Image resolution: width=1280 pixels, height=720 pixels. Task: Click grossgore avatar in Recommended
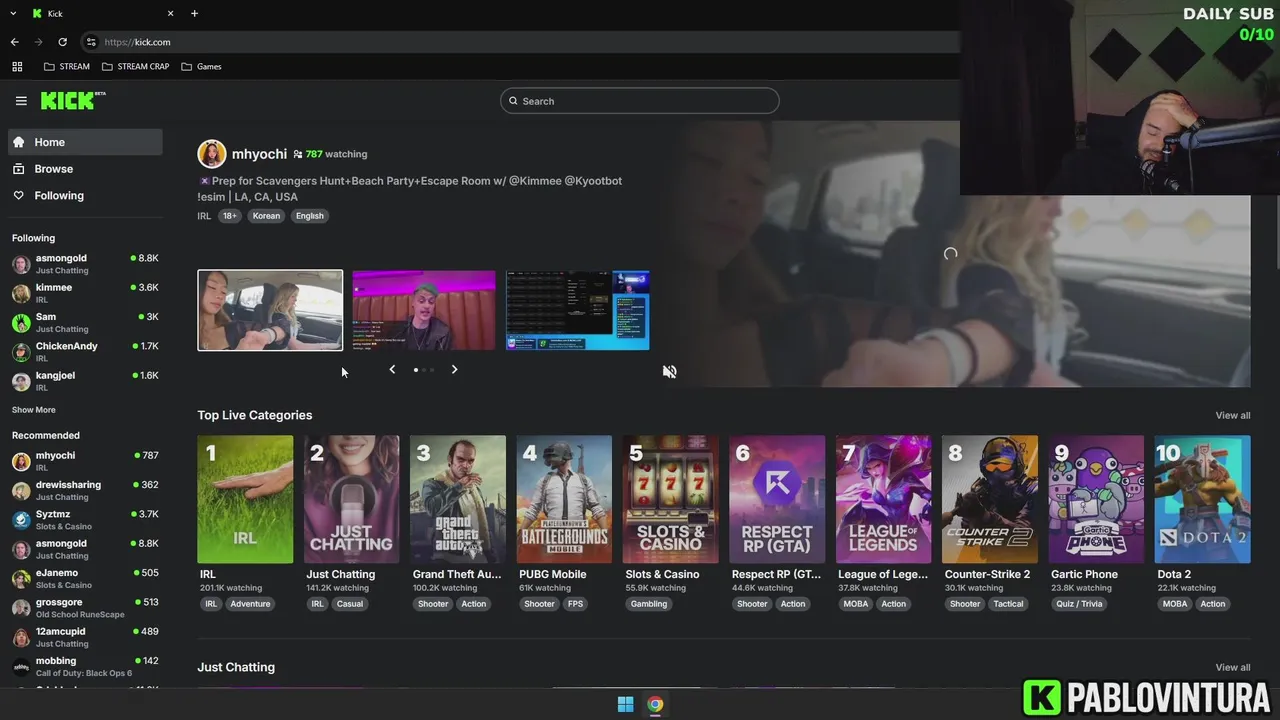tap(21, 608)
